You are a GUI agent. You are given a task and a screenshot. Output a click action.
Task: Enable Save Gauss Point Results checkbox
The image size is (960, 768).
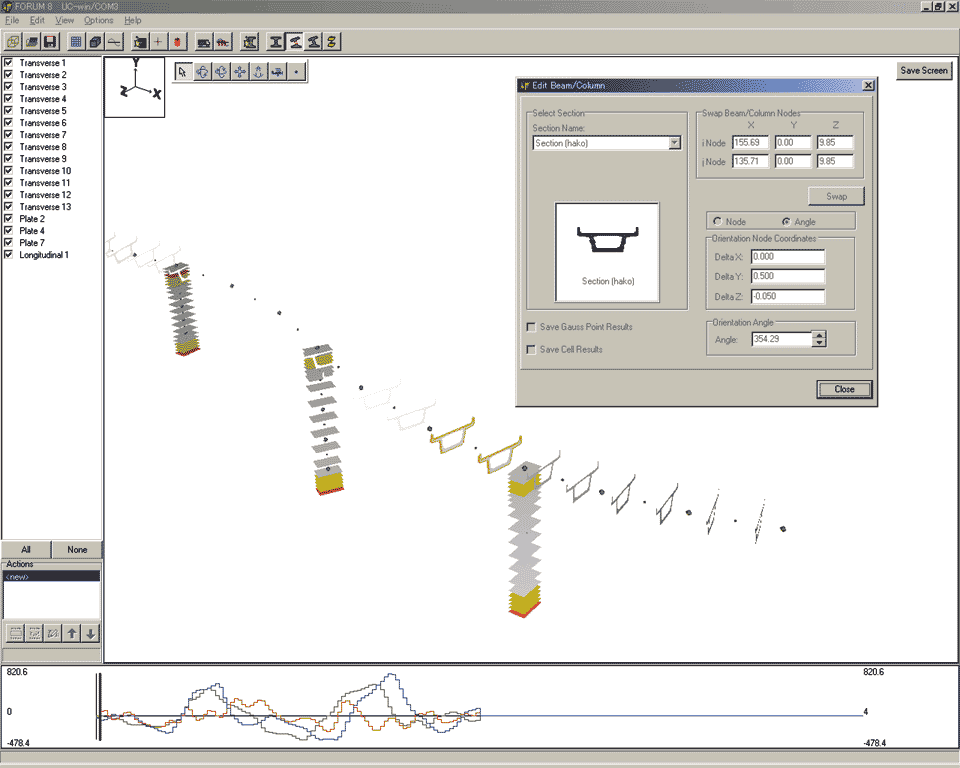tap(531, 327)
